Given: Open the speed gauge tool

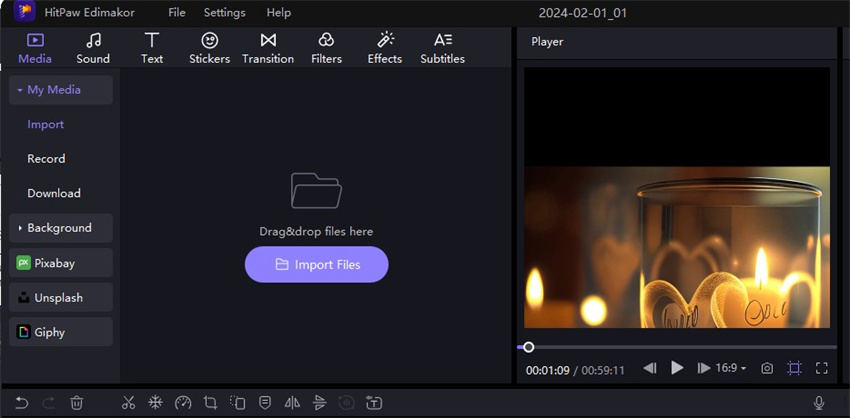Looking at the screenshot, I should click(x=182, y=402).
